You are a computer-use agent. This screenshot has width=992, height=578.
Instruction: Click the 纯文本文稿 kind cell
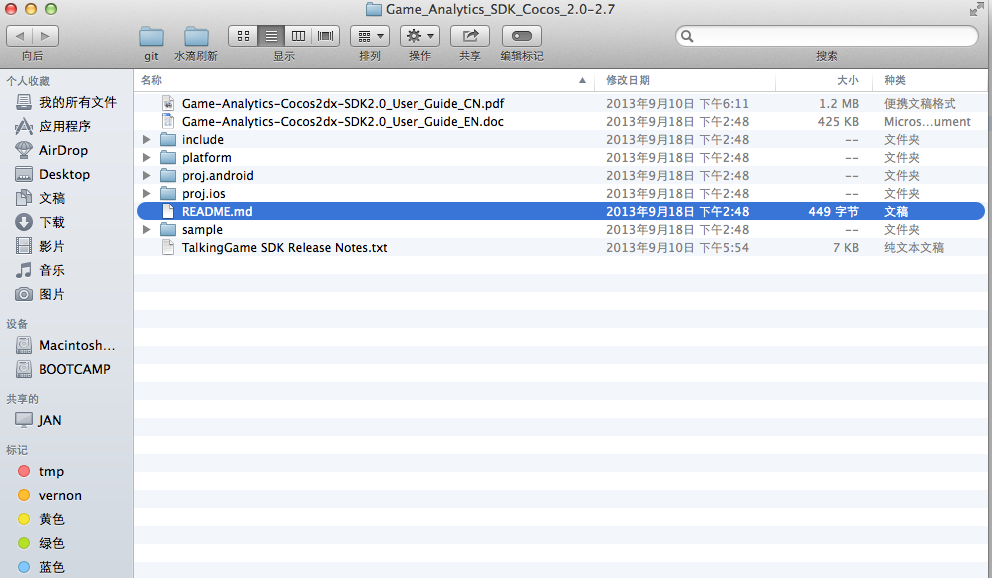coord(914,248)
